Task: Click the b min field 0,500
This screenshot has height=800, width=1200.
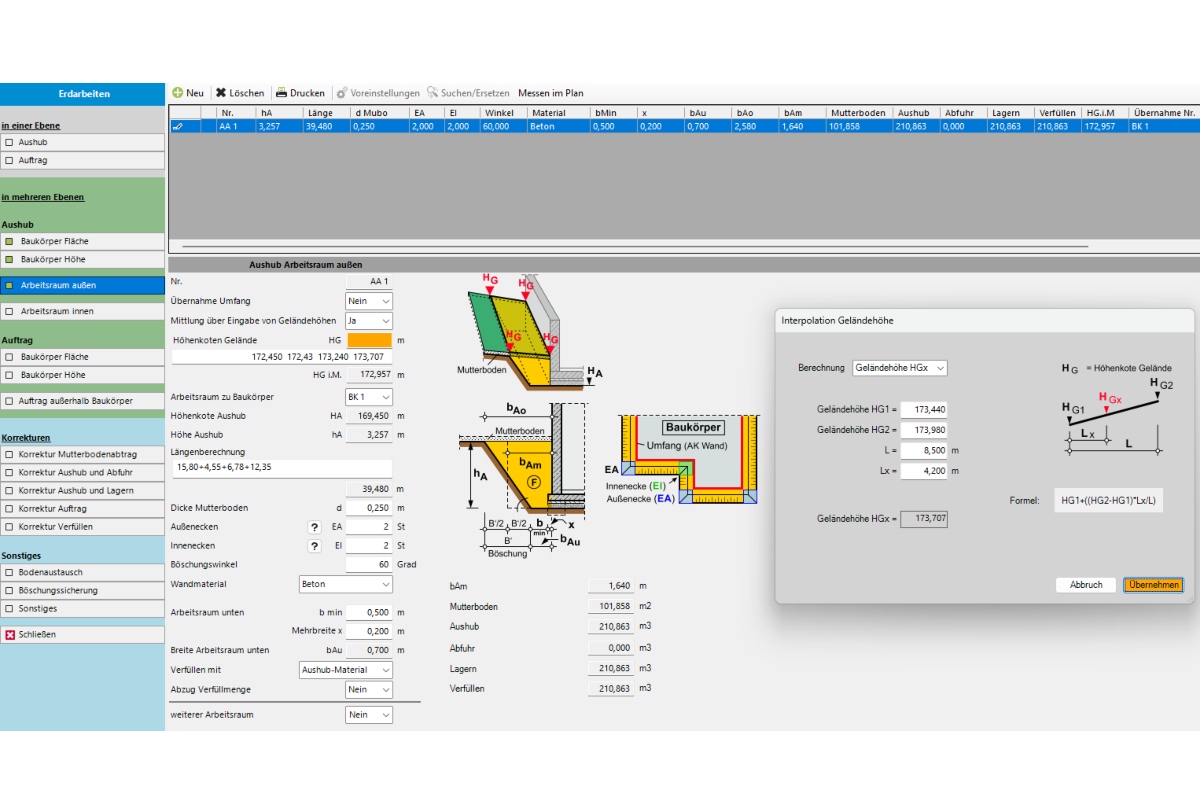Action: point(370,612)
